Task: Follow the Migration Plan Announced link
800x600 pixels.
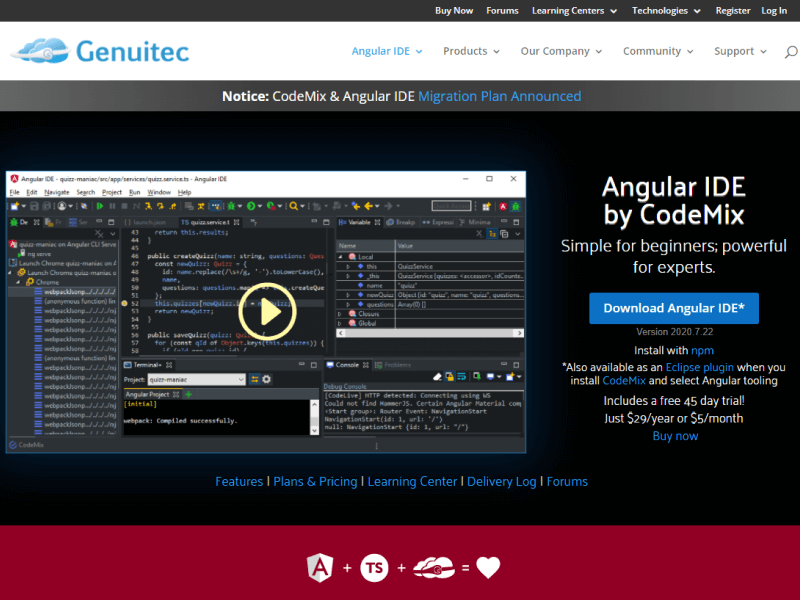Action: [499, 96]
